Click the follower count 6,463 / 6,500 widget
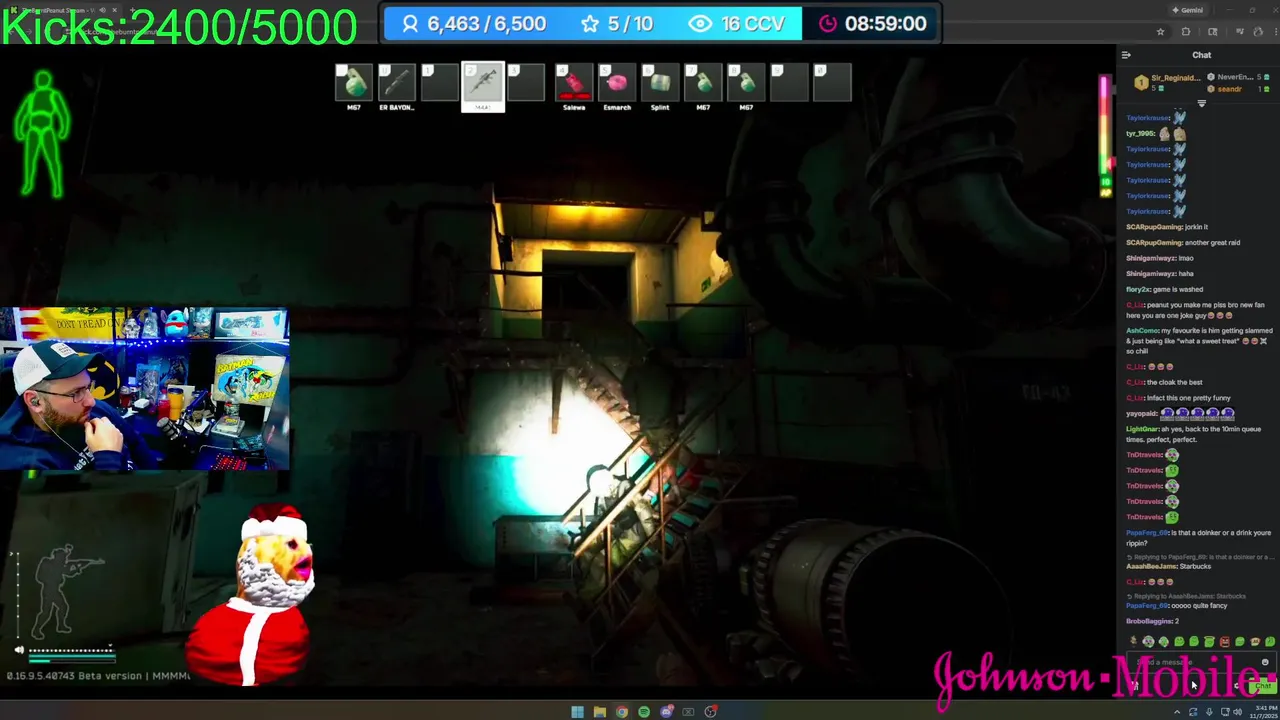Viewport: 1280px width, 720px height. click(473, 23)
